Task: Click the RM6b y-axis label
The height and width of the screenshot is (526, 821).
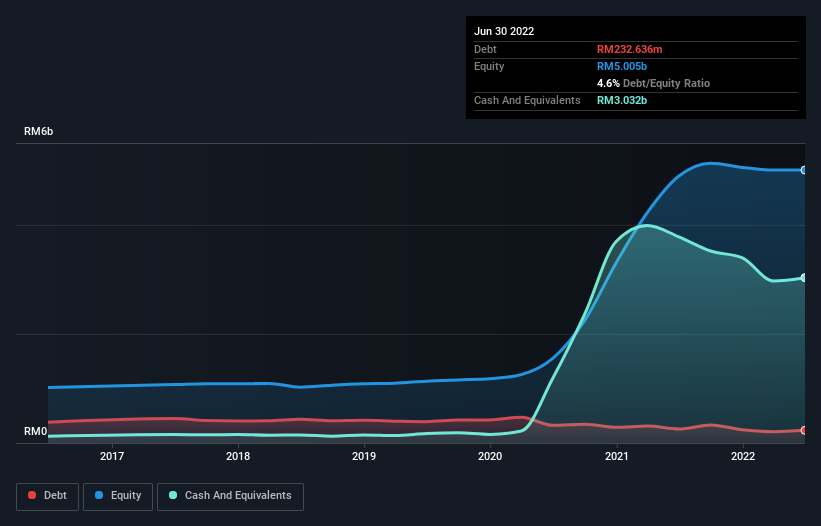Action: 38,131
